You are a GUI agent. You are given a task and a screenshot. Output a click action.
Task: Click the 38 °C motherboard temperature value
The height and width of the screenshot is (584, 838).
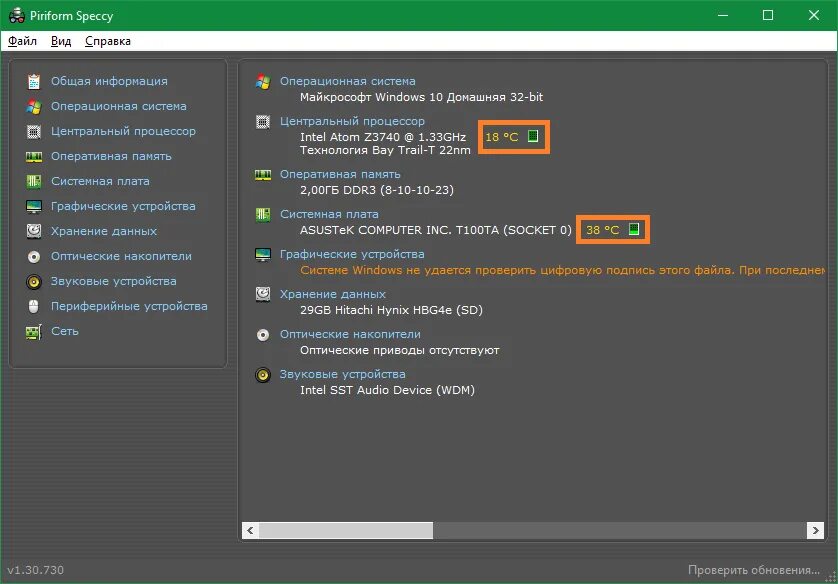[x=603, y=230]
